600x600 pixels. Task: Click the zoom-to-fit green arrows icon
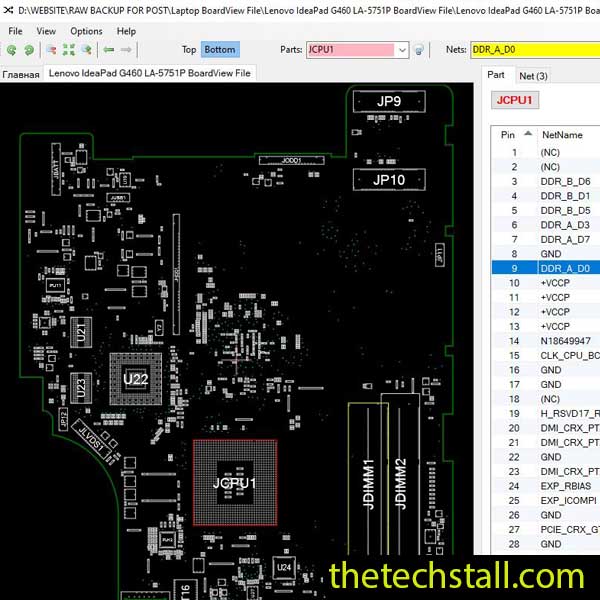[69, 49]
